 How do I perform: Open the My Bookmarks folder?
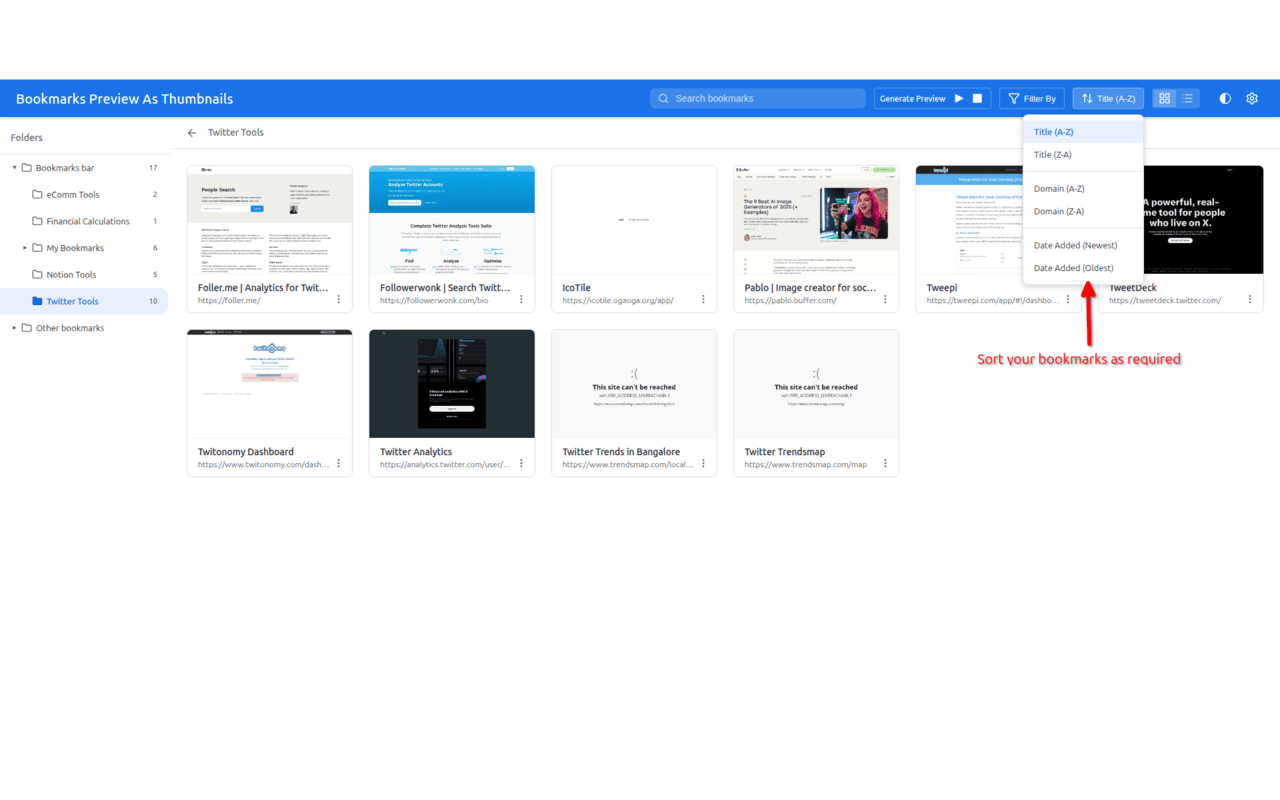pos(84,248)
